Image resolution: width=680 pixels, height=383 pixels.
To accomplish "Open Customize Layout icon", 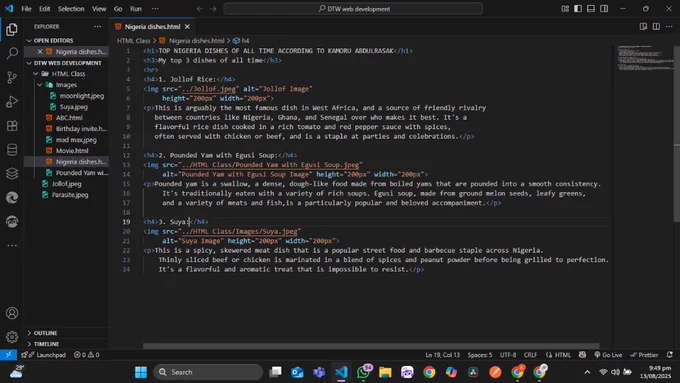I will click(565, 9).
